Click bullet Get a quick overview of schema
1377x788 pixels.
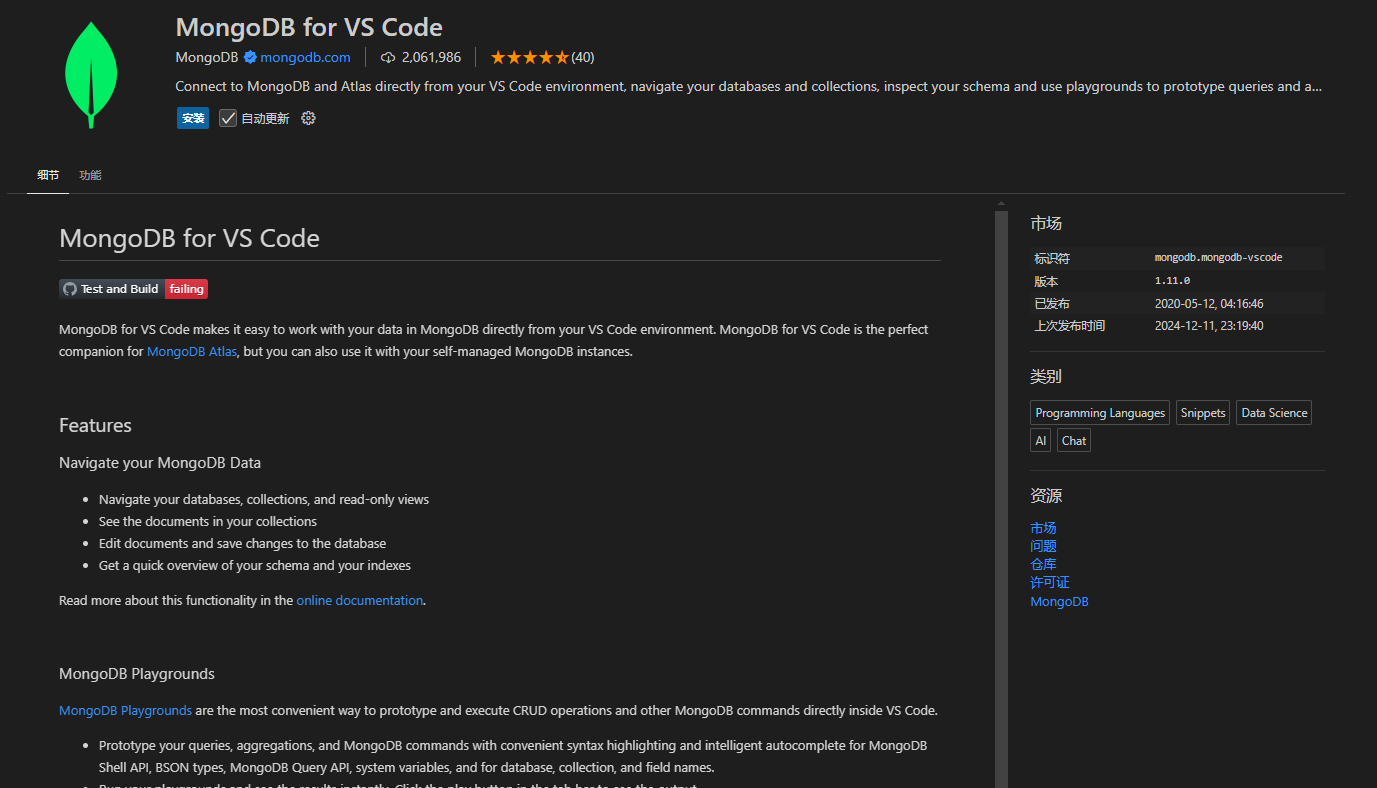point(255,565)
